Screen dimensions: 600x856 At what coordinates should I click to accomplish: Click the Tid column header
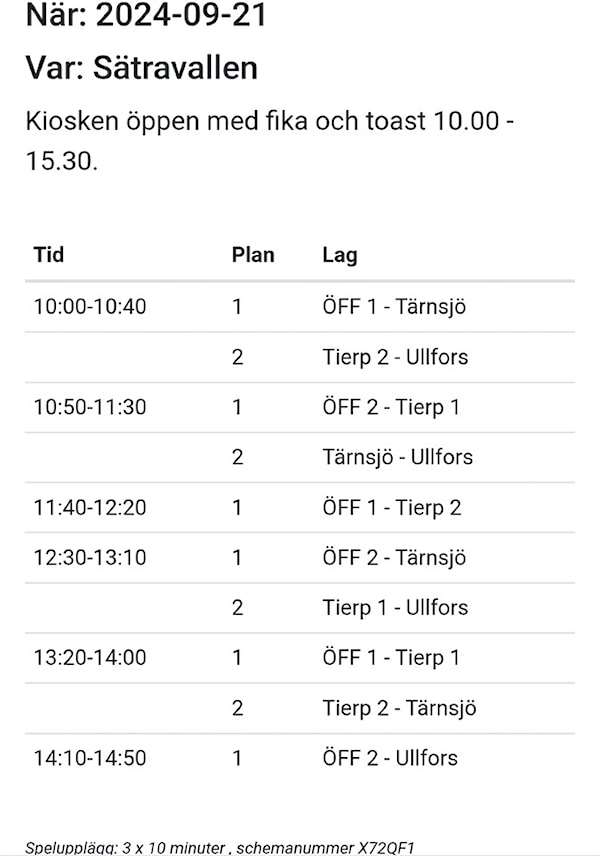point(49,255)
